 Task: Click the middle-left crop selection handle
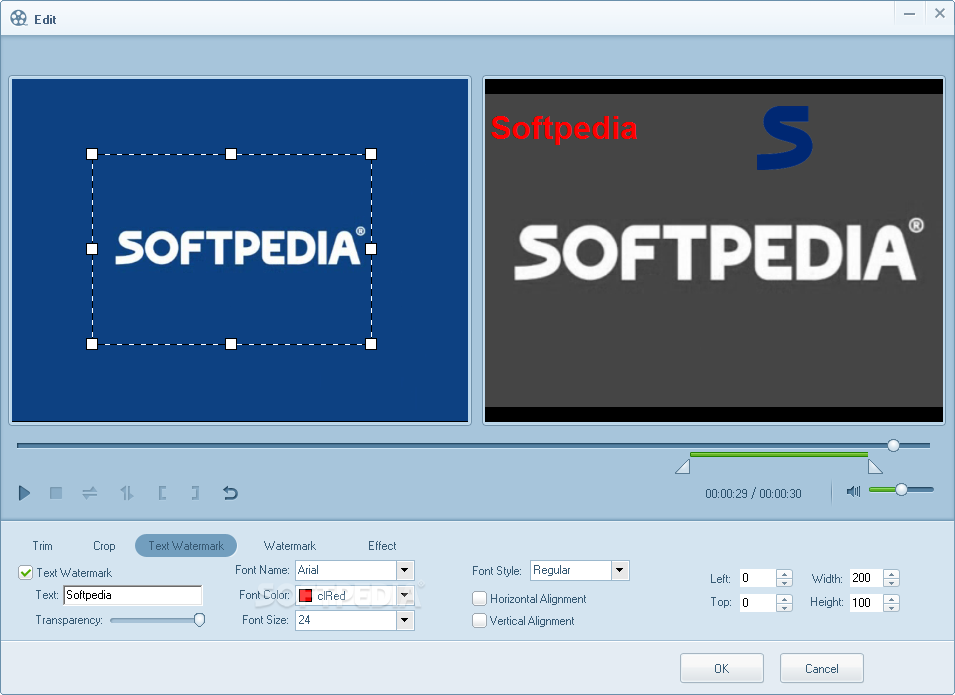tap(92, 249)
